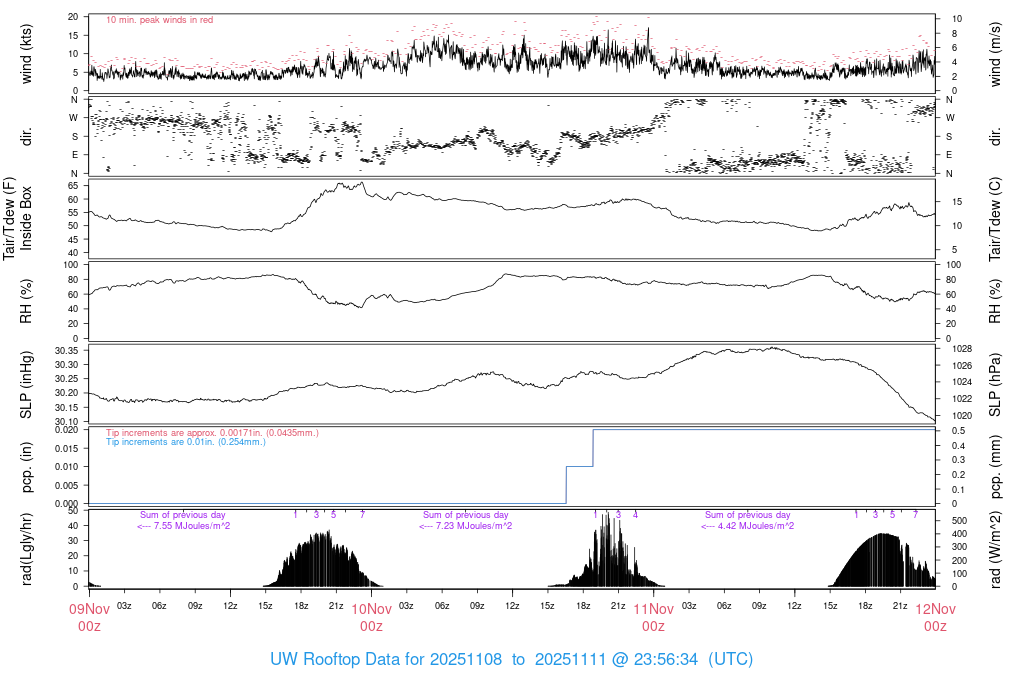Click the '7.55 MJoules/m^2' daily sum text
Image resolution: width=1024 pixels, height=700 pixels.
click(x=184, y=526)
